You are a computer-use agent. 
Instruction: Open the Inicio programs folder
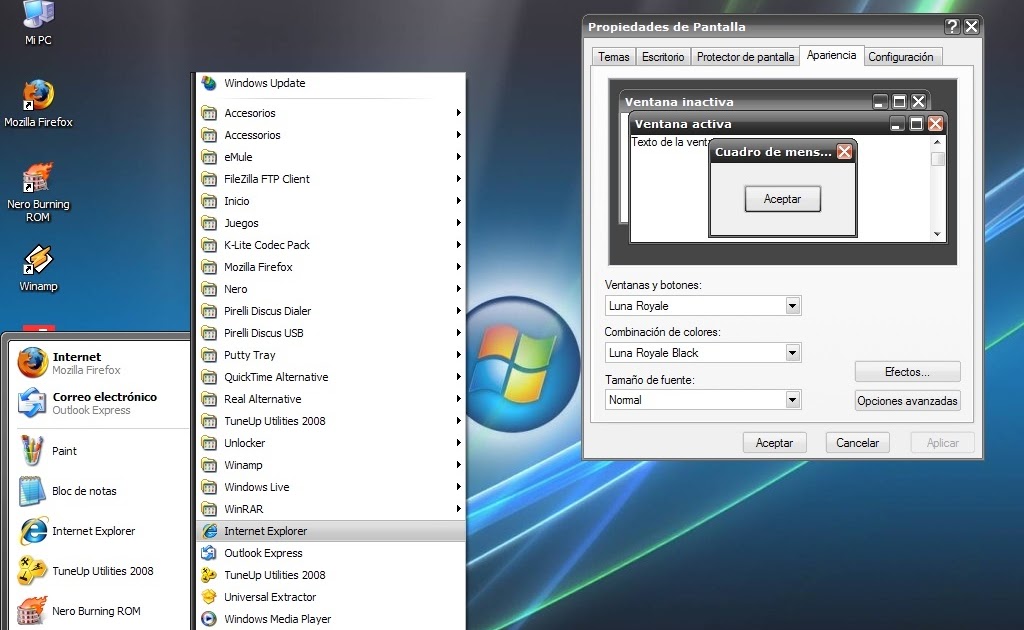click(x=330, y=201)
